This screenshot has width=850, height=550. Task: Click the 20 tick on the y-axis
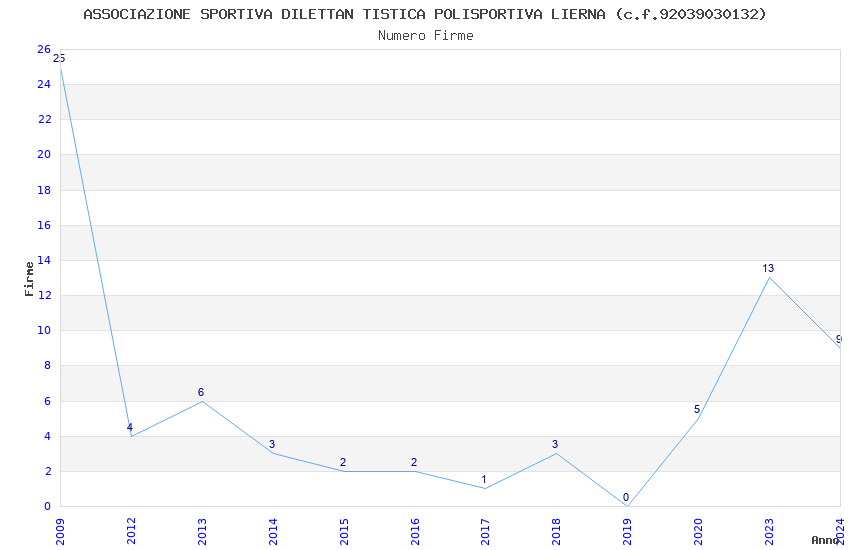(x=44, y=154)
